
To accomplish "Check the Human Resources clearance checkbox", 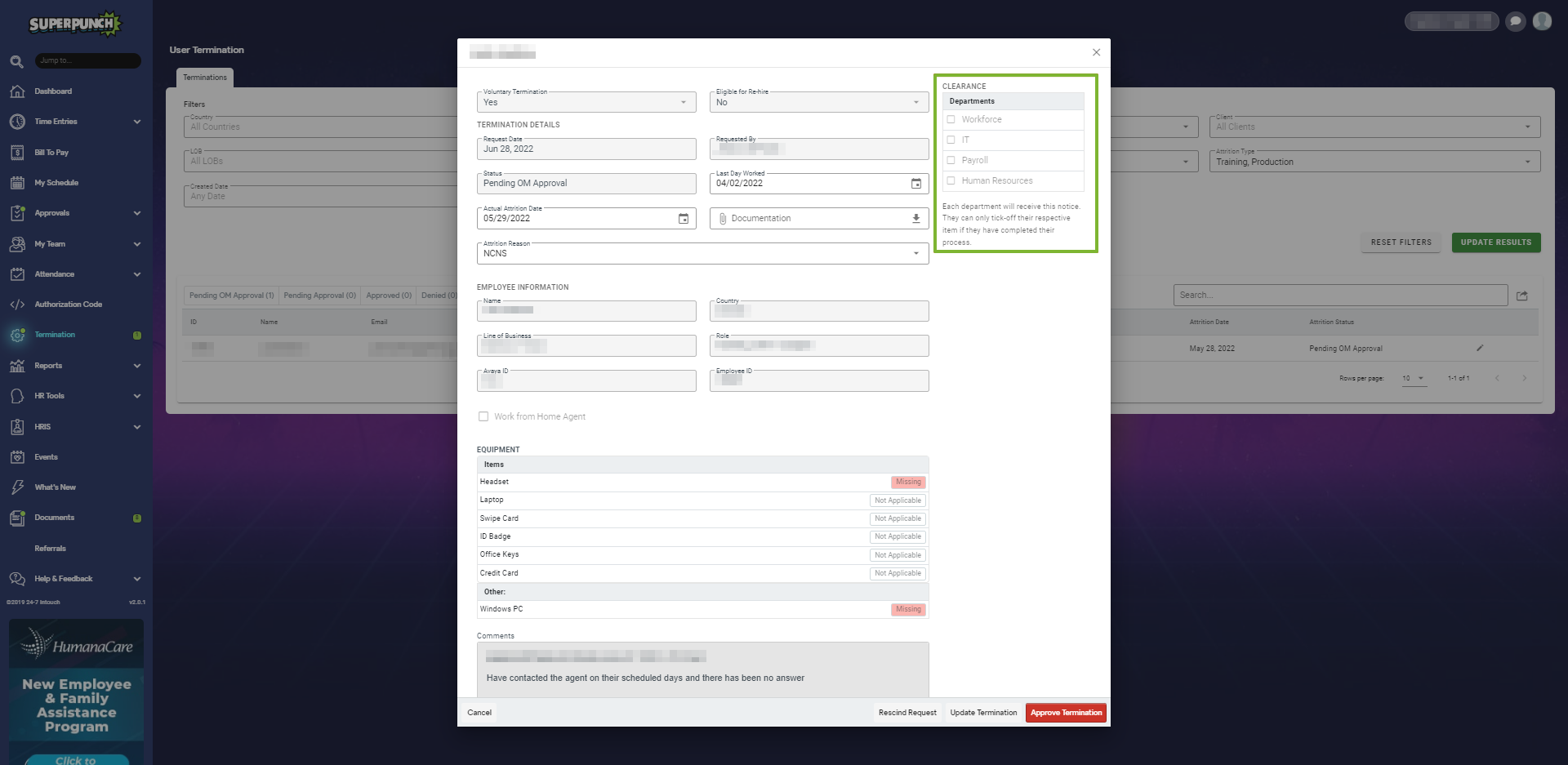I will tap(951, 180).
